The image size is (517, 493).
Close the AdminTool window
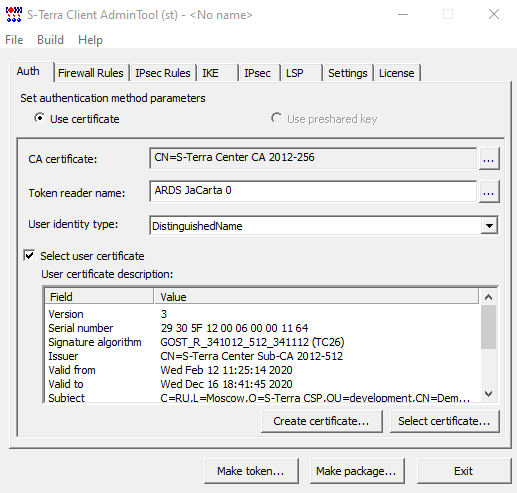pos(494,15)
